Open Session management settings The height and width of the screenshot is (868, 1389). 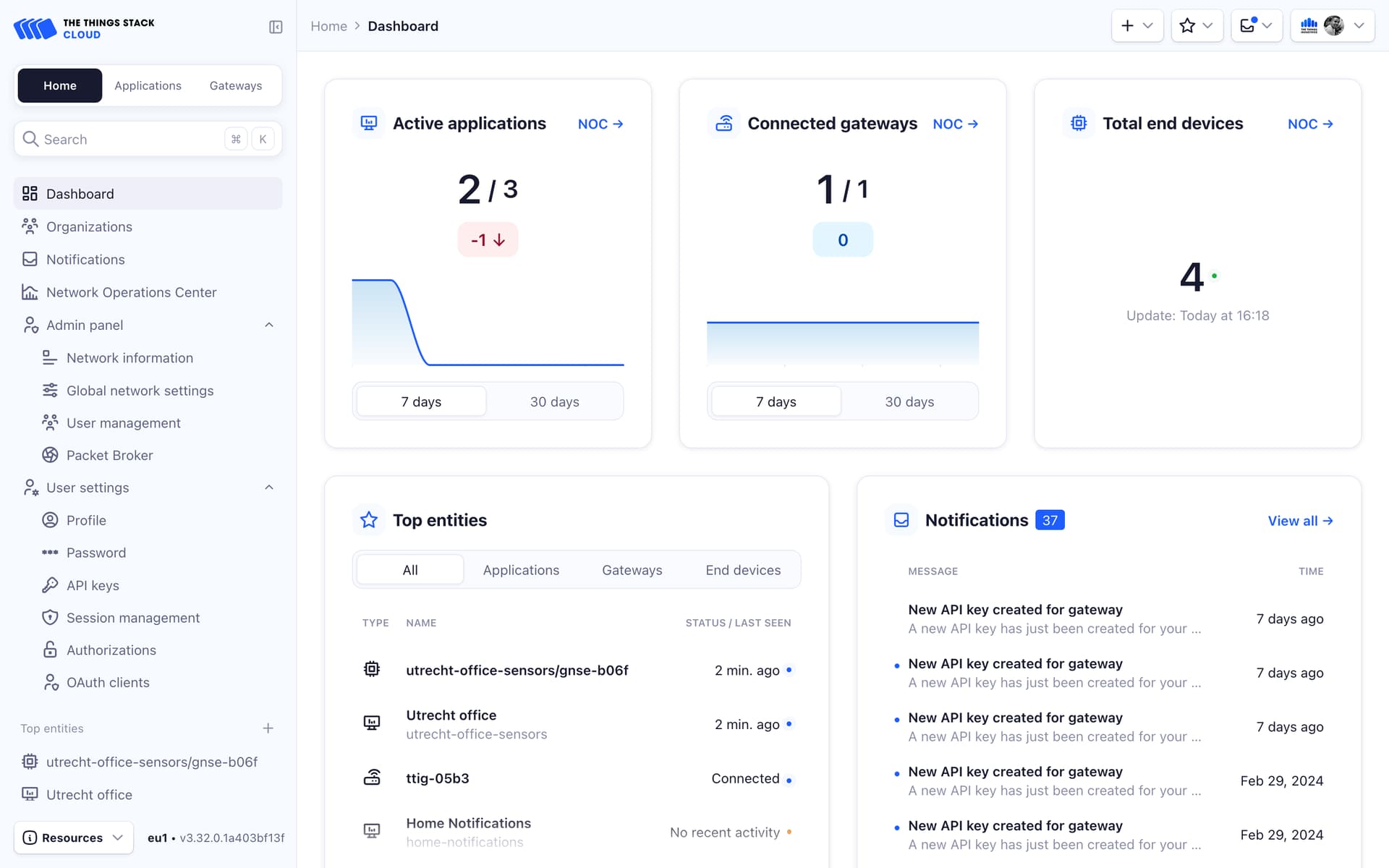pyautogui.click(x=132, y=617)
